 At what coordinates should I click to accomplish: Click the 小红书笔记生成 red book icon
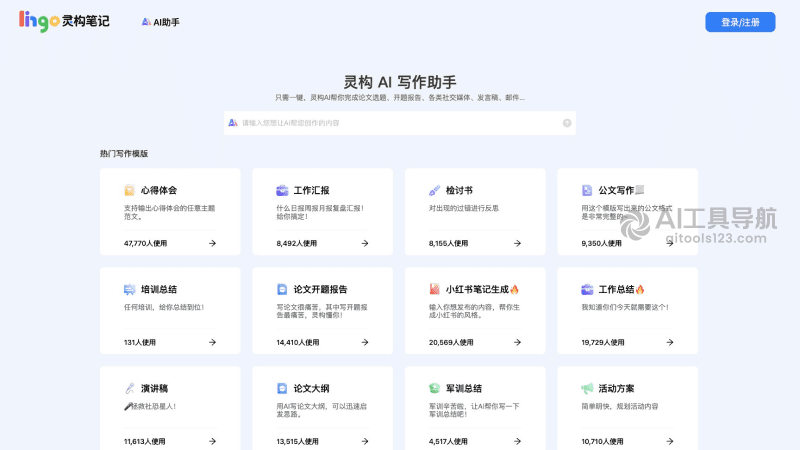coord(434,289)
